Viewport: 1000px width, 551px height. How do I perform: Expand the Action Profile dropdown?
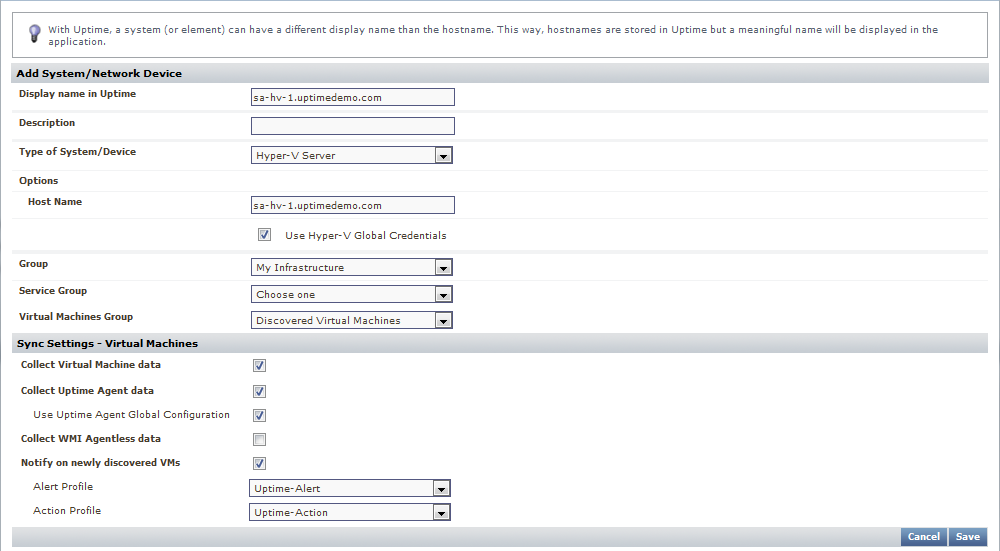point(349,513)
